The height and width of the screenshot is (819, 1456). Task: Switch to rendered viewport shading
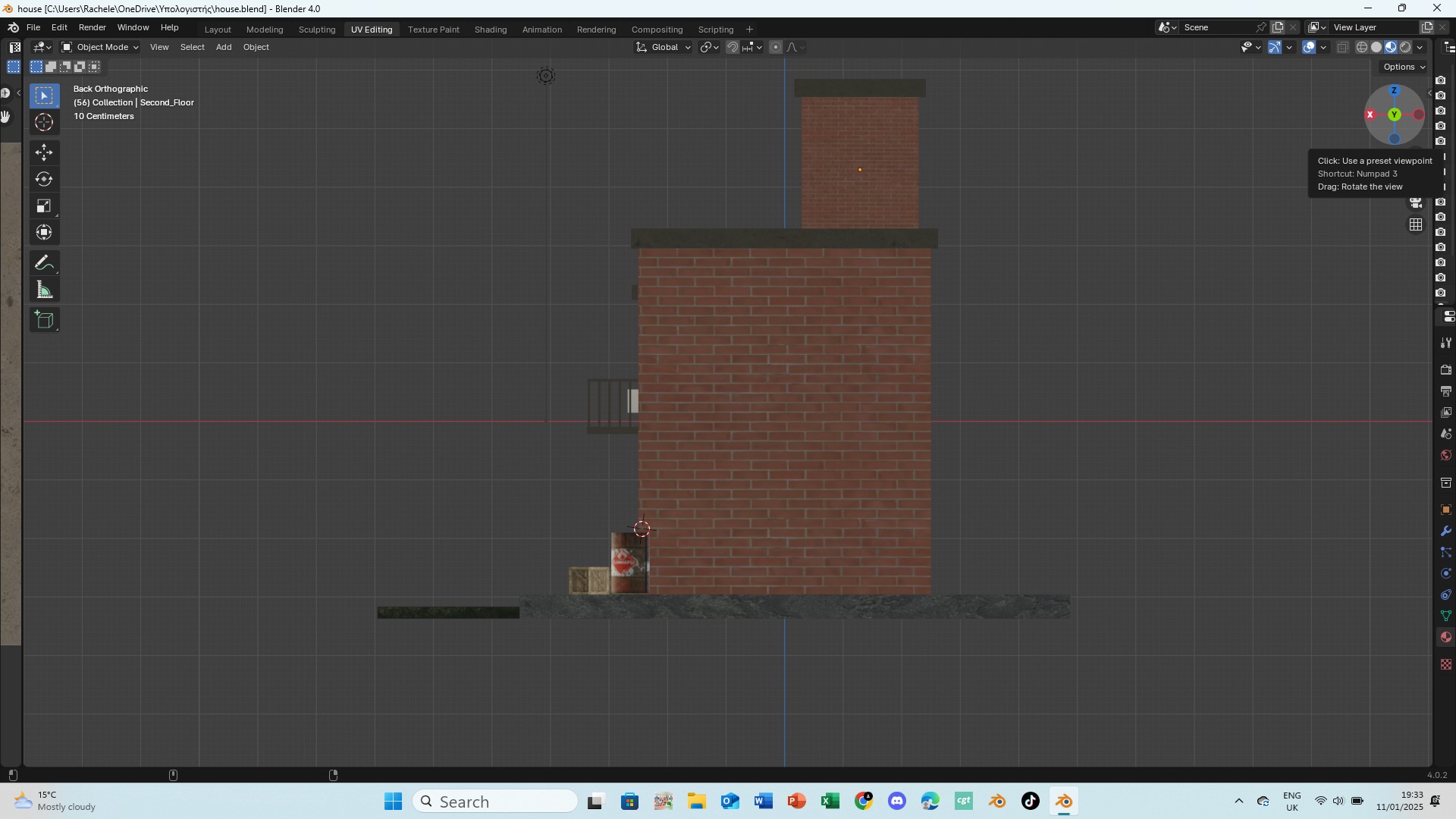point(1405,47)
